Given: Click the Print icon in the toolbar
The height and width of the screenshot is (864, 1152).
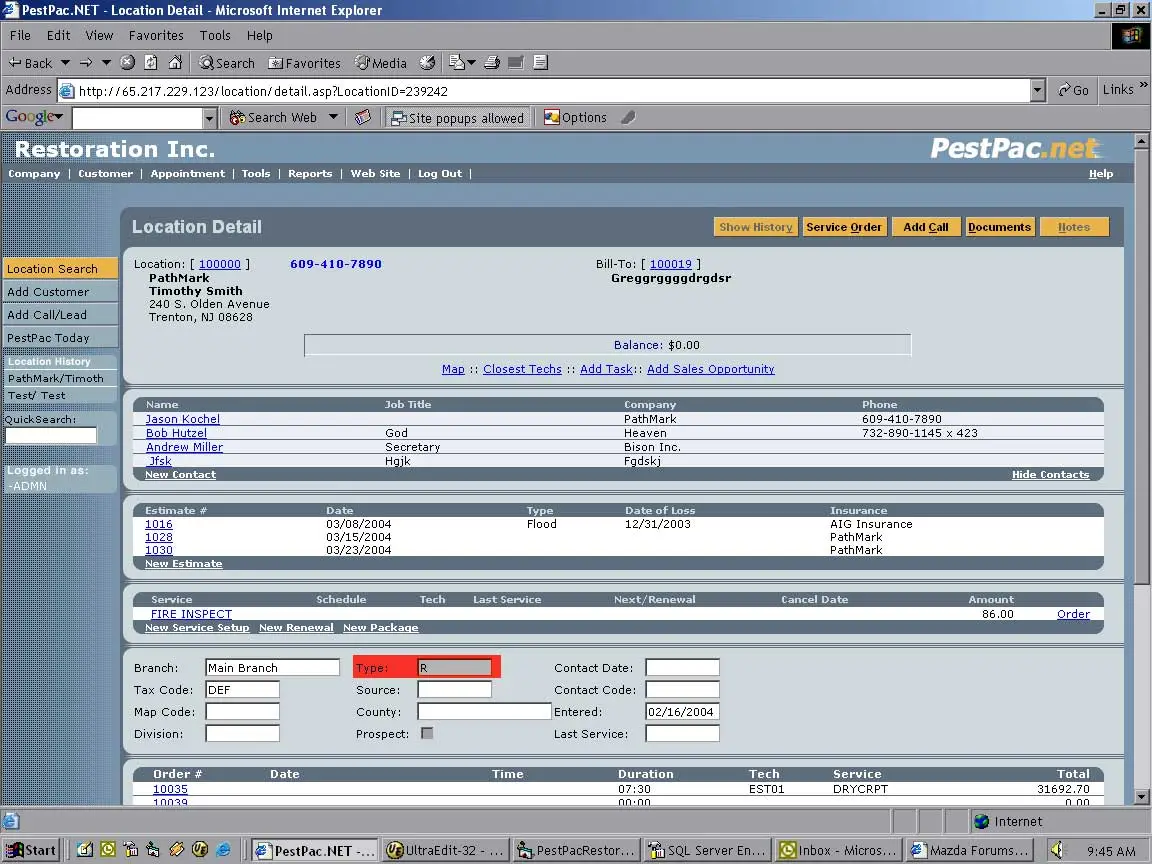Looking at the screenshot, I should (491, 62).
